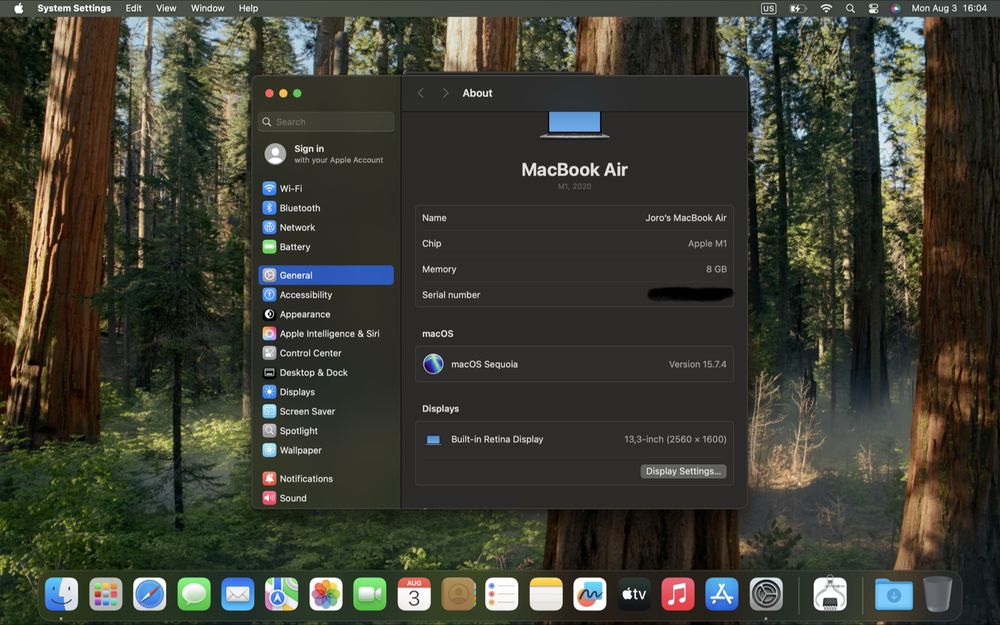Click the Search field in System Settings

coord(326,122)
